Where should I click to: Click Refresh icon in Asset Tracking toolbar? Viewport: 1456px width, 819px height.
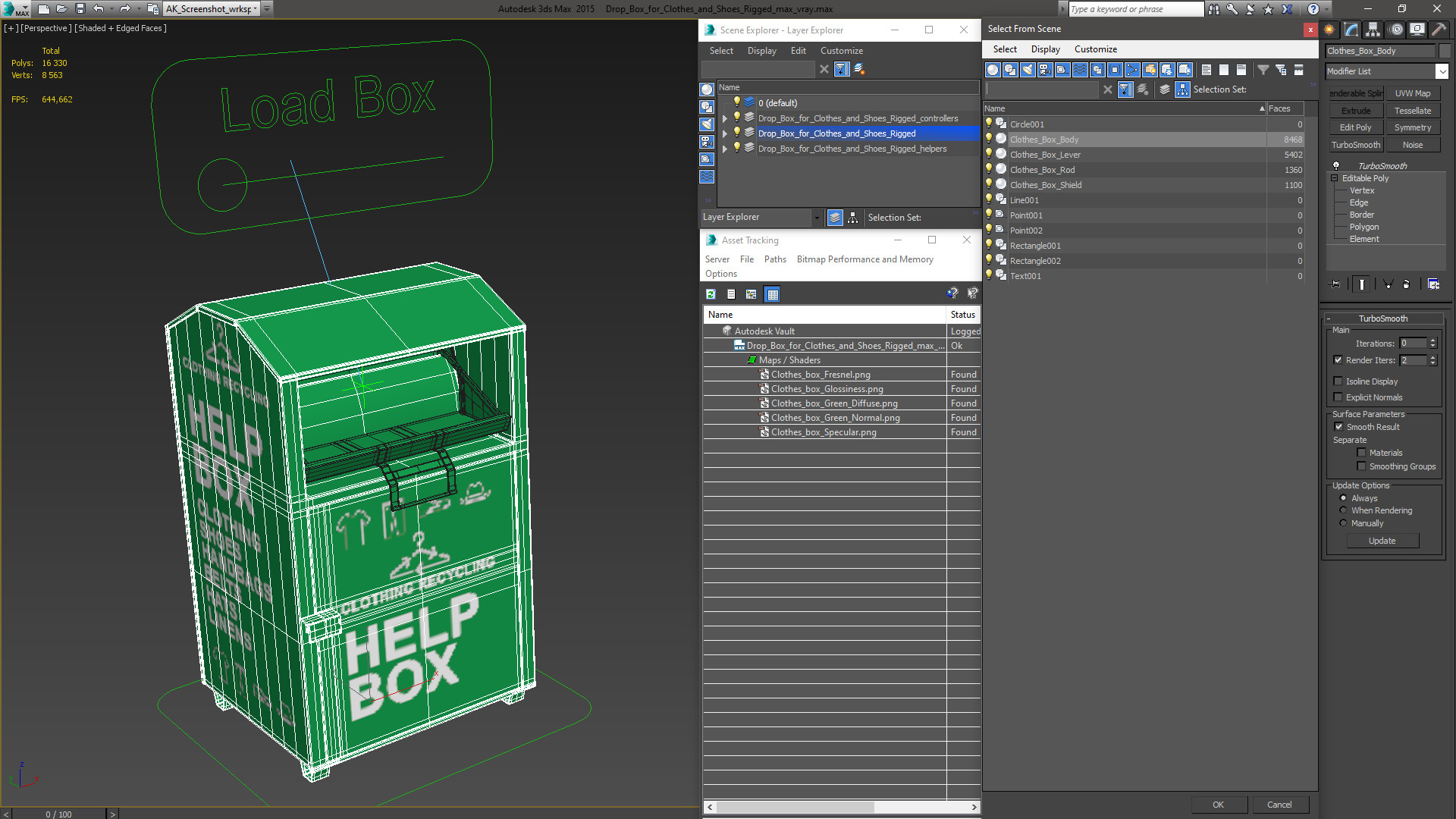[711, 294]
